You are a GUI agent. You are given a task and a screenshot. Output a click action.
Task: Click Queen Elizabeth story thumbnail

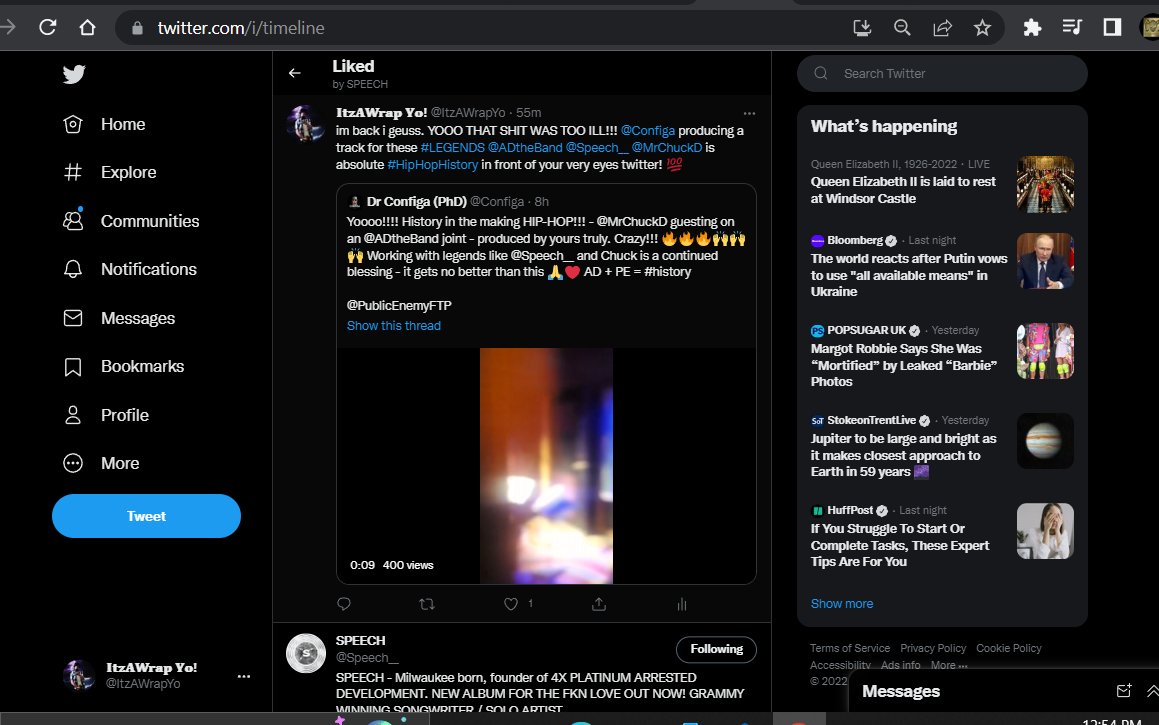(1045, 184)
